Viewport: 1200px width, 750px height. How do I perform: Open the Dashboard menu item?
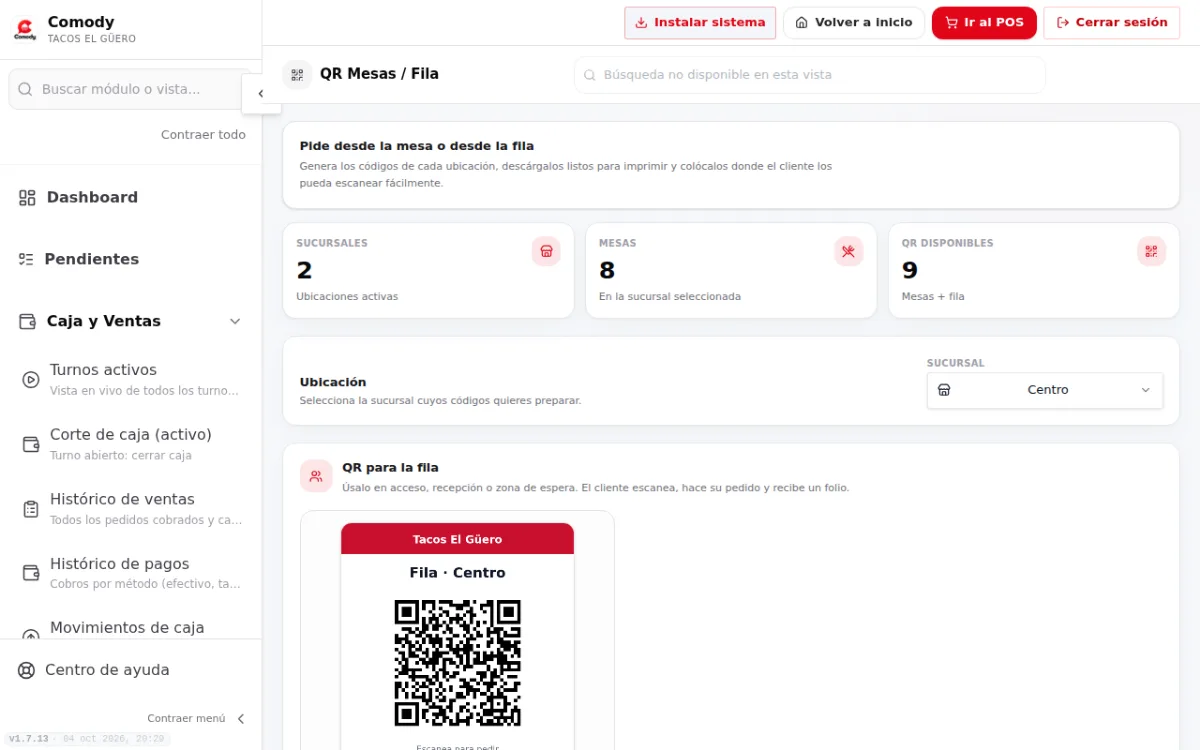click(x=131, y=198)
